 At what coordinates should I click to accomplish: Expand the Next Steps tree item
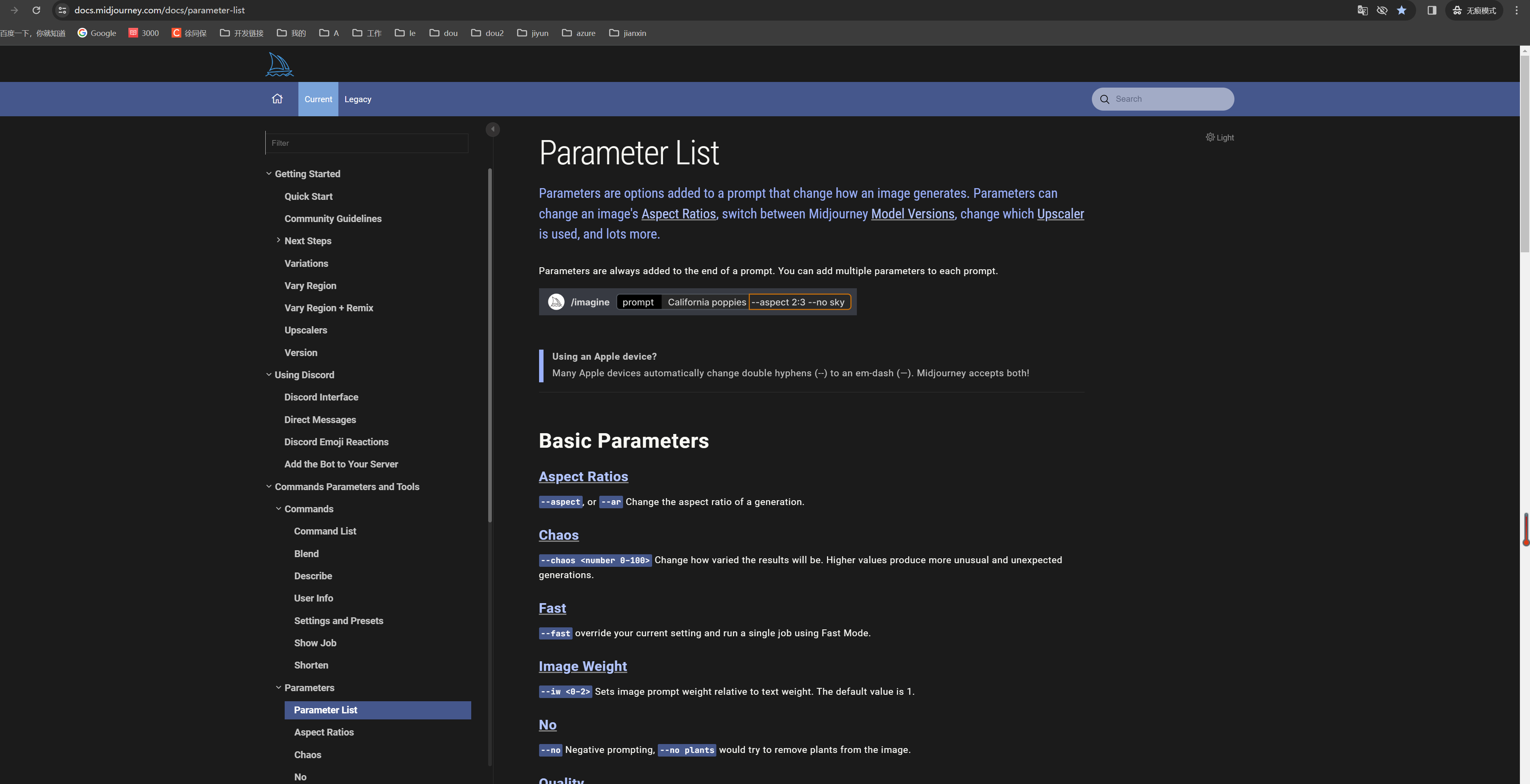pos(279,240)
